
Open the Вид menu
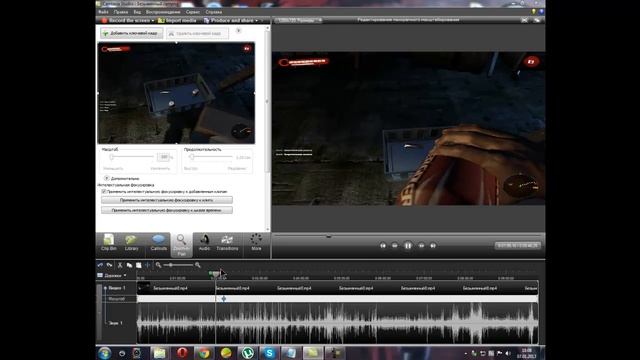click(137, 12)
